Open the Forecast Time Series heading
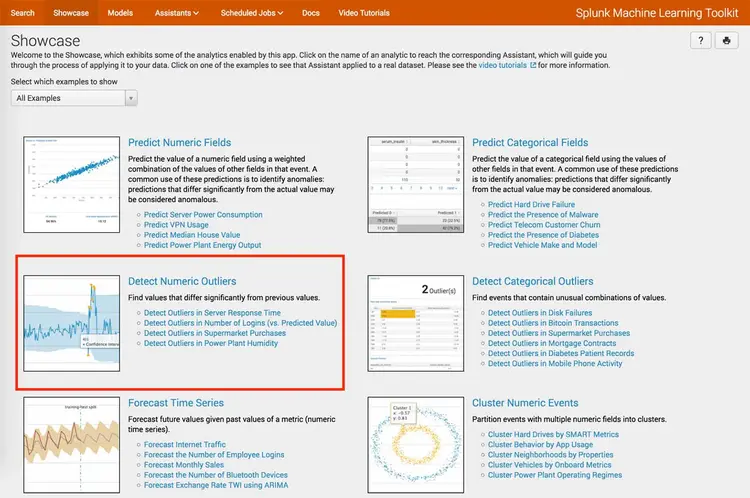 176,403
